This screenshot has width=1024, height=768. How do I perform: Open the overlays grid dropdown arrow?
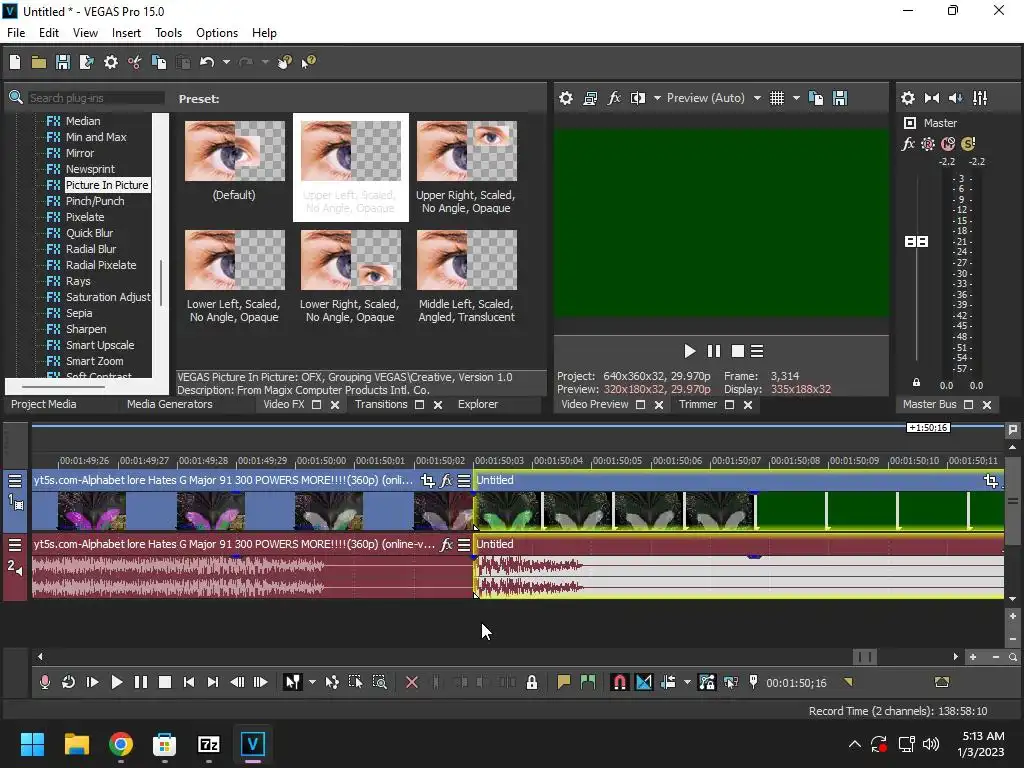click(796, 98)
